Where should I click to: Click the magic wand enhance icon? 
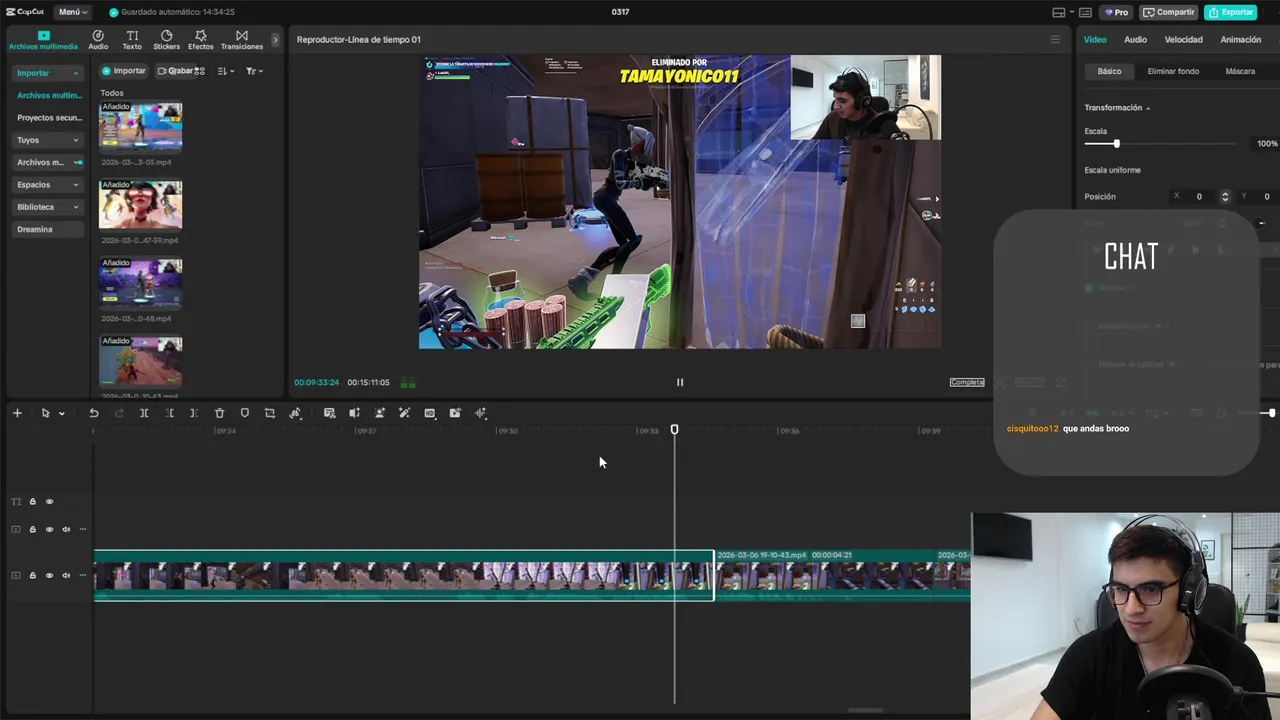click(404, 413)
